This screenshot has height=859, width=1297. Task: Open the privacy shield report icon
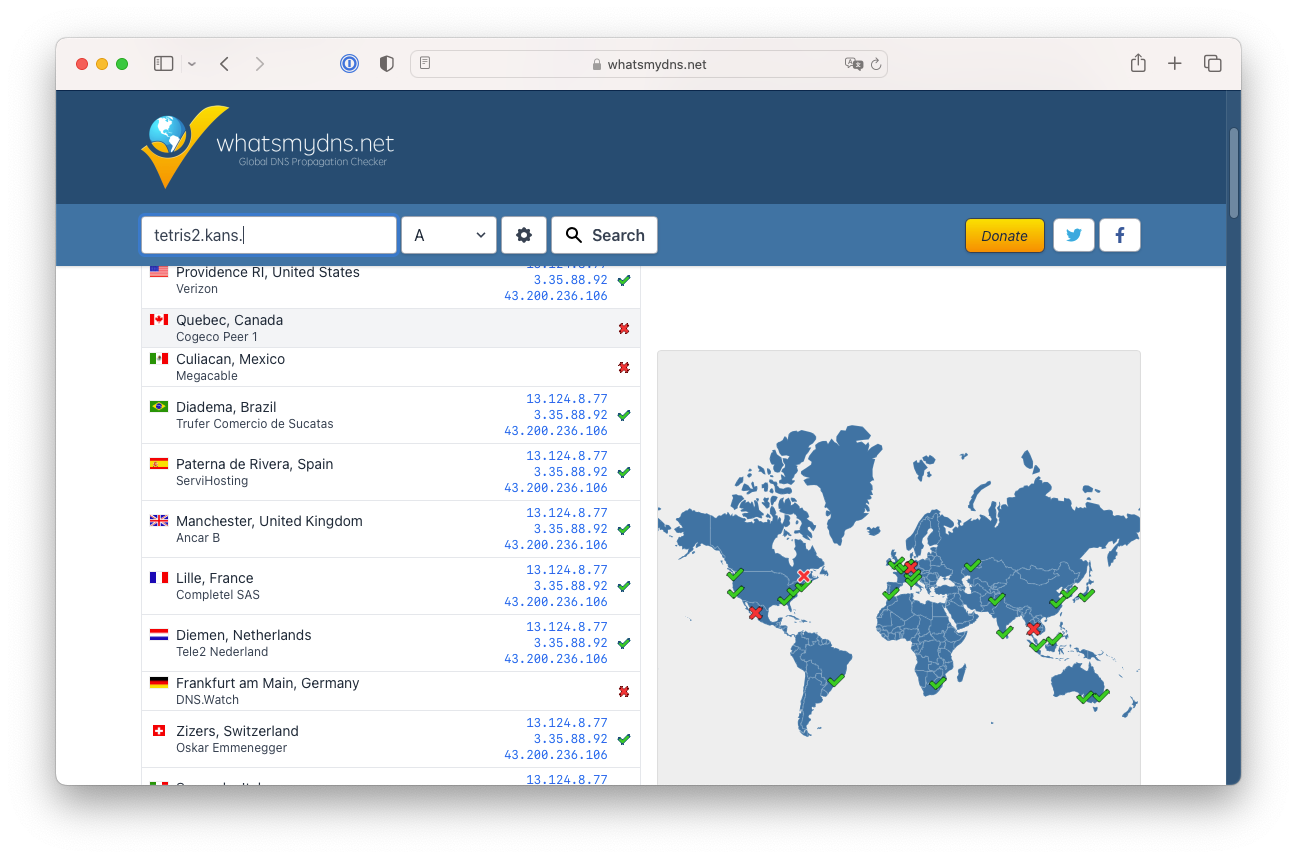click(x=387, y=64)
